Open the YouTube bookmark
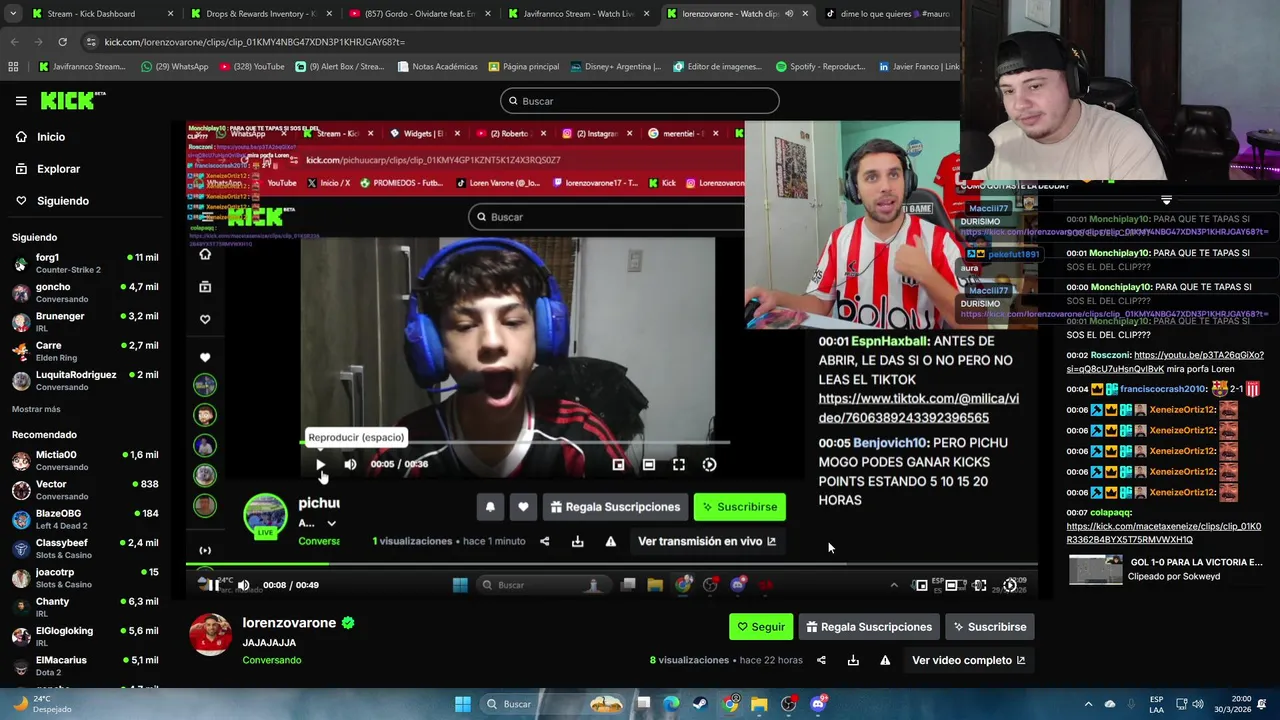 [x=250, y=67]
